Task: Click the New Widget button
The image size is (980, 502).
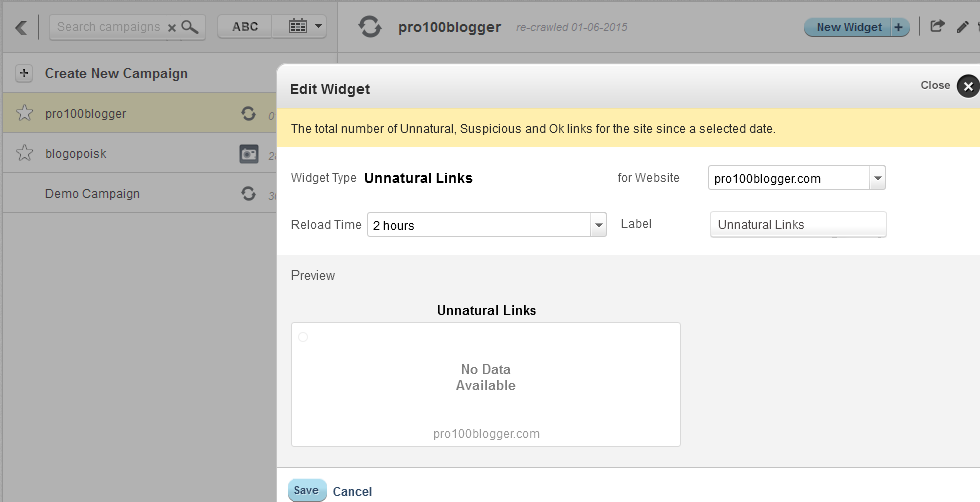Action: coord(856,27)
